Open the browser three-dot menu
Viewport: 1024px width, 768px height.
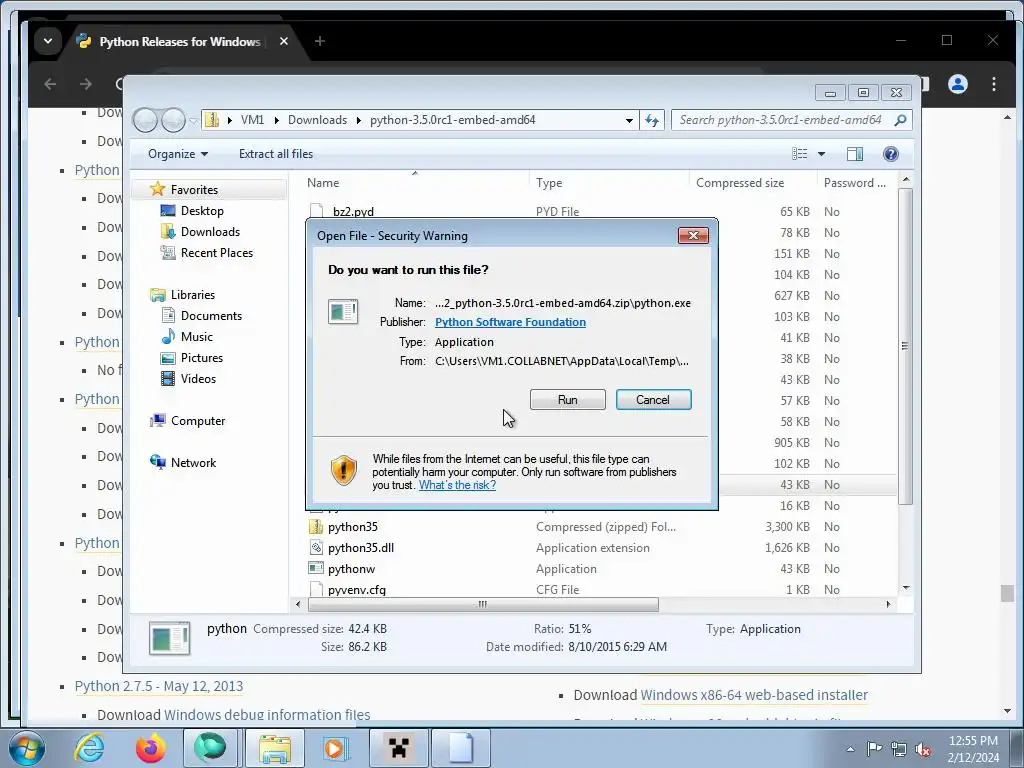coord(993,84)
